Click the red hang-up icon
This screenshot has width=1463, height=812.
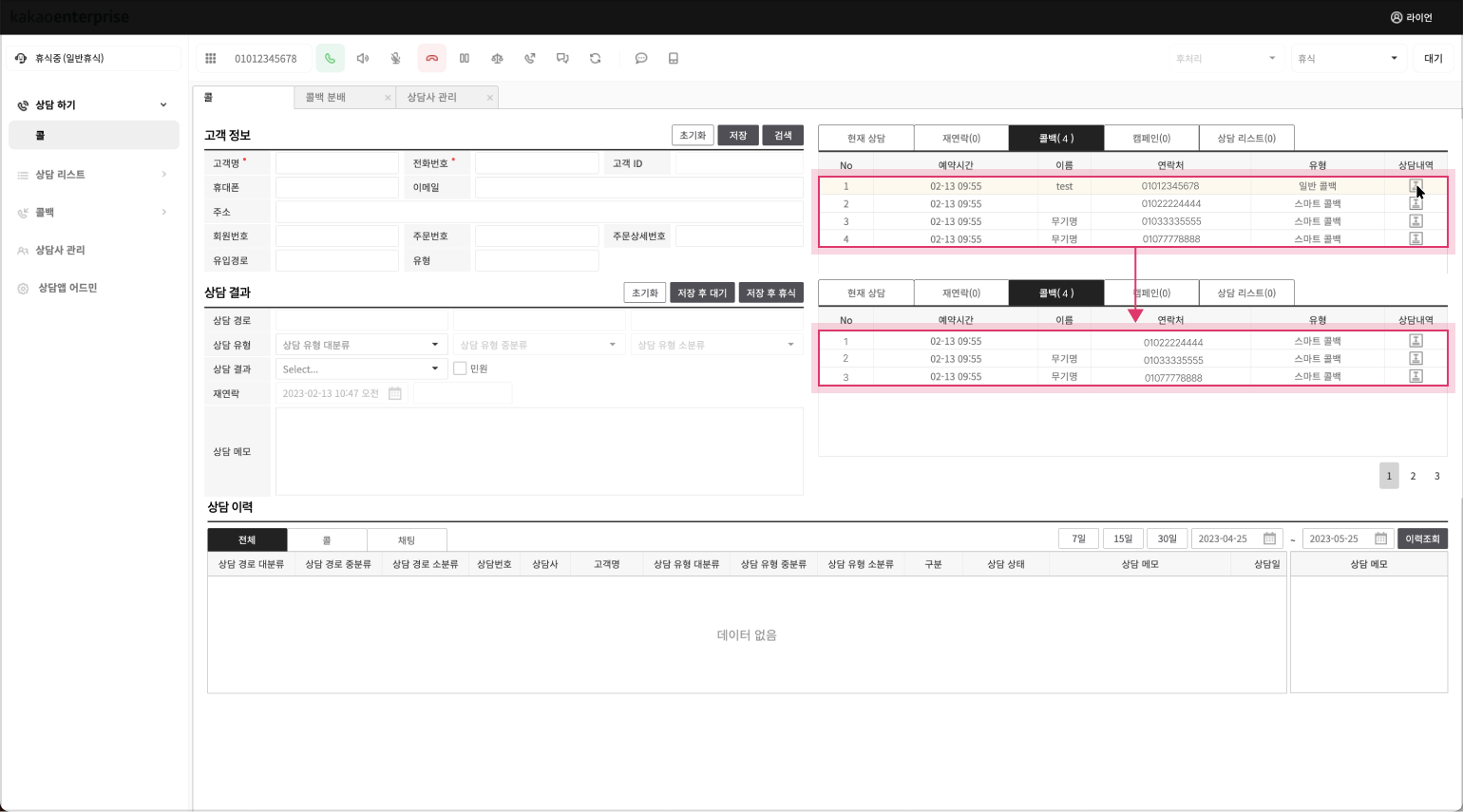coord(431,59)
